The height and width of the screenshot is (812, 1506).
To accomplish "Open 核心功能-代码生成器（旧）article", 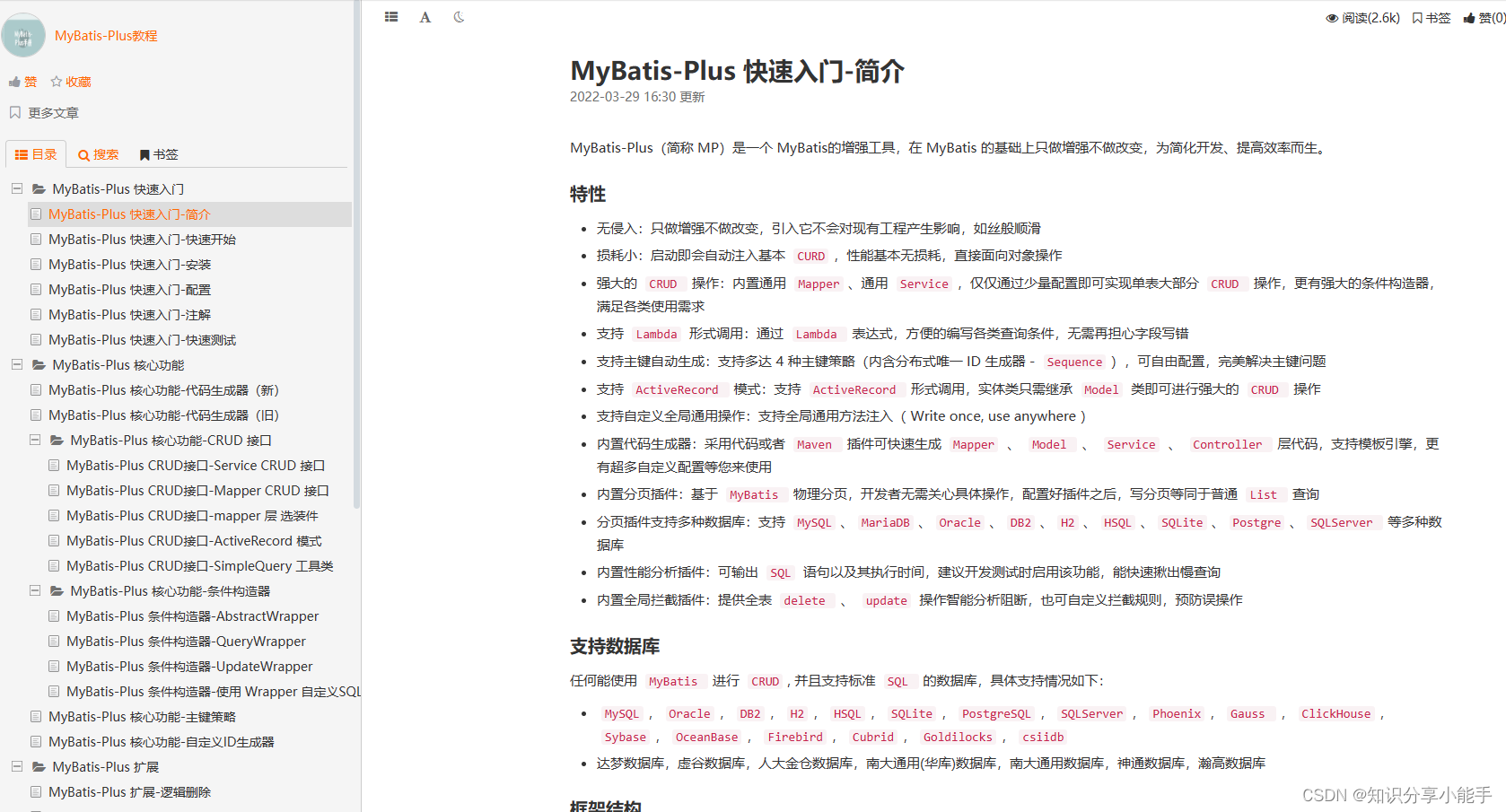I will [x=164, y=415].
